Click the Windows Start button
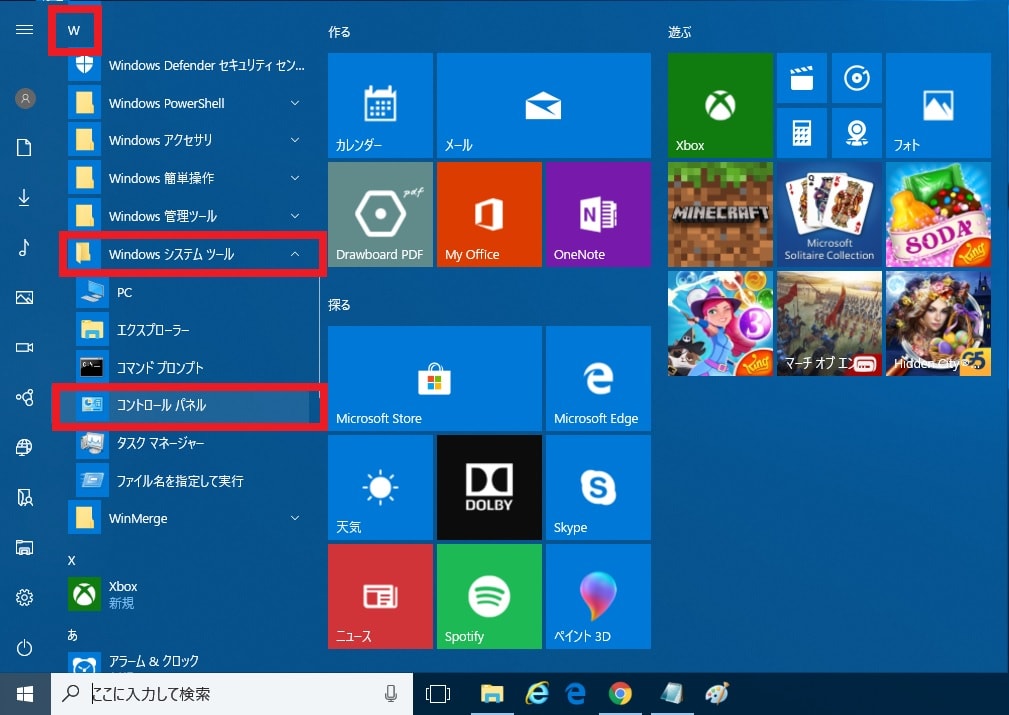Image resolution: width=1009 pixels, height=715 pixels. 25,694
